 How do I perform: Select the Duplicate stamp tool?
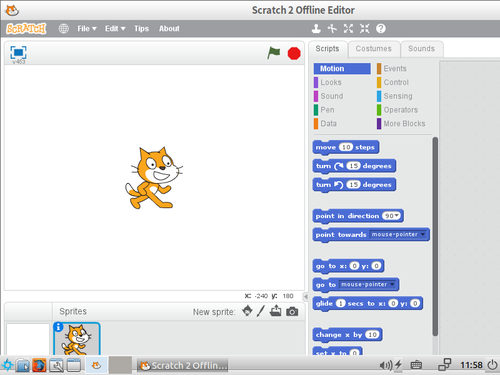(x=316, y=29)
